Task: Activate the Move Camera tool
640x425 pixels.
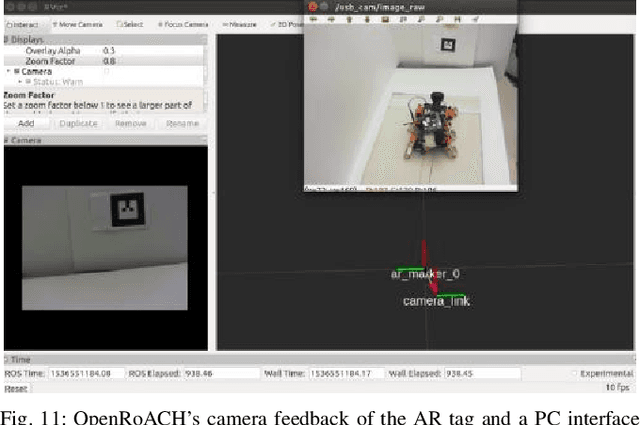Action: point(78,24)
